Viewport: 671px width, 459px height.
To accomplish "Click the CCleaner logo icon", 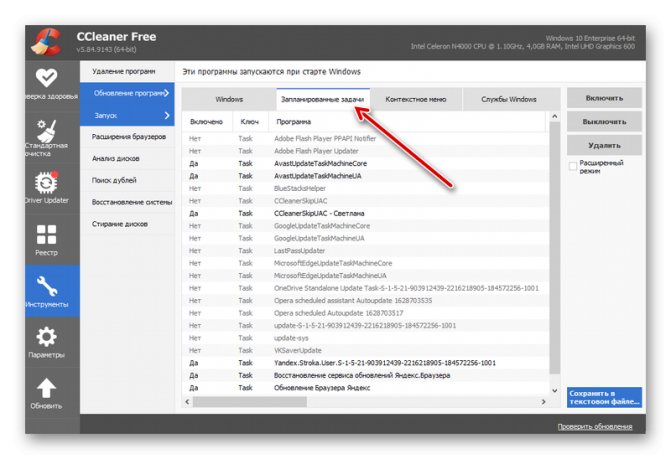I will pyautogui.click(x=47, y=41).
